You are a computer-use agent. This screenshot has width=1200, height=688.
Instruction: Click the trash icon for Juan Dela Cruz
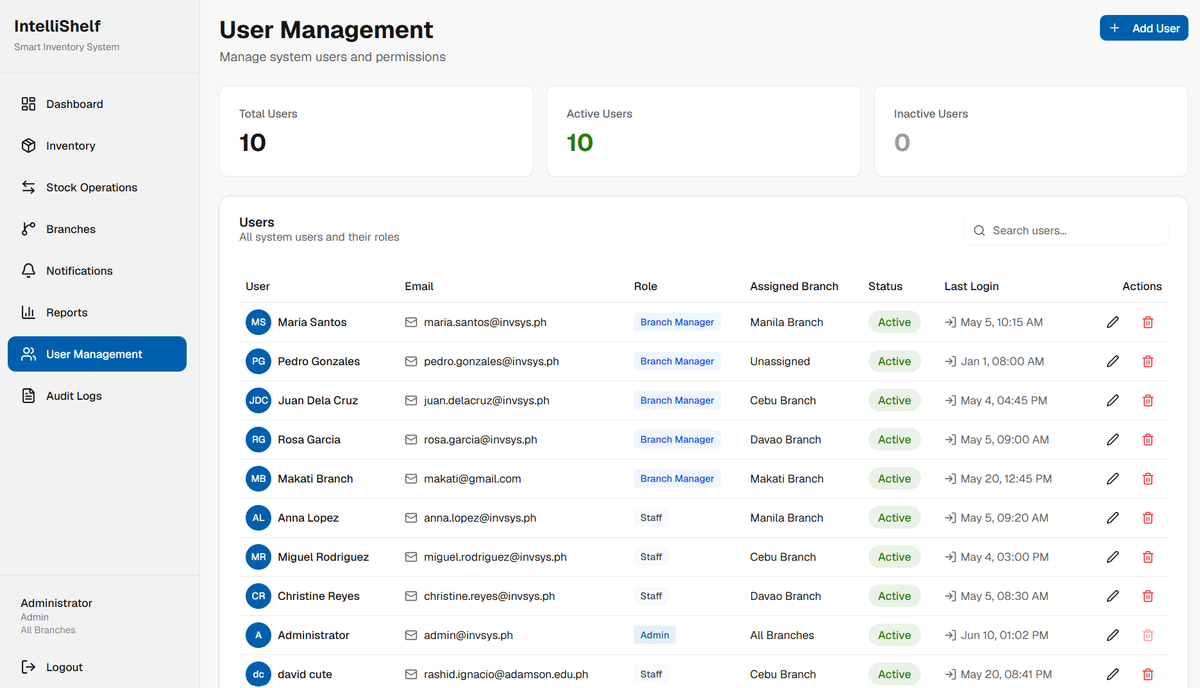pyautogui.click(x=1148, y=400)
